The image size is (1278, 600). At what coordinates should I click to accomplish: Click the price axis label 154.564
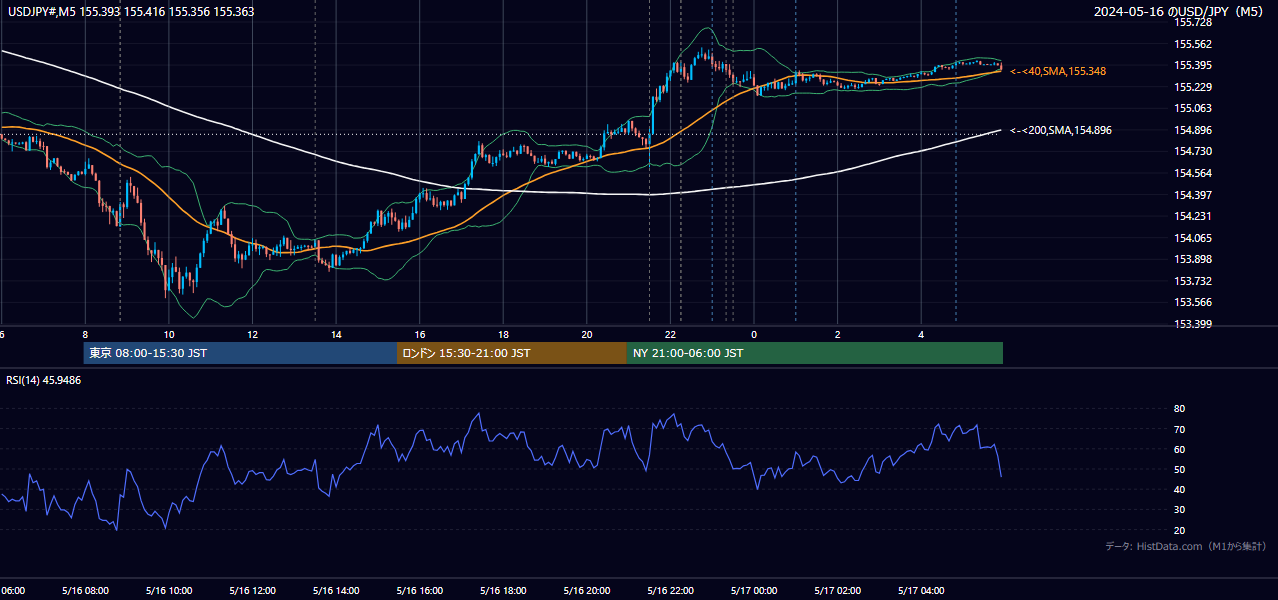(1193, 173)
